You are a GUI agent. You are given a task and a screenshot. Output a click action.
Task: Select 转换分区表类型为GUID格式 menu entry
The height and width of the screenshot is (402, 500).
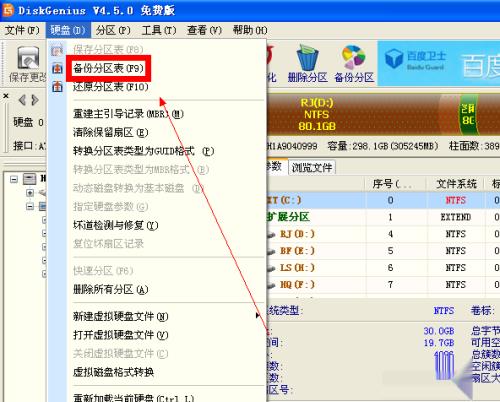coord(144,151)
